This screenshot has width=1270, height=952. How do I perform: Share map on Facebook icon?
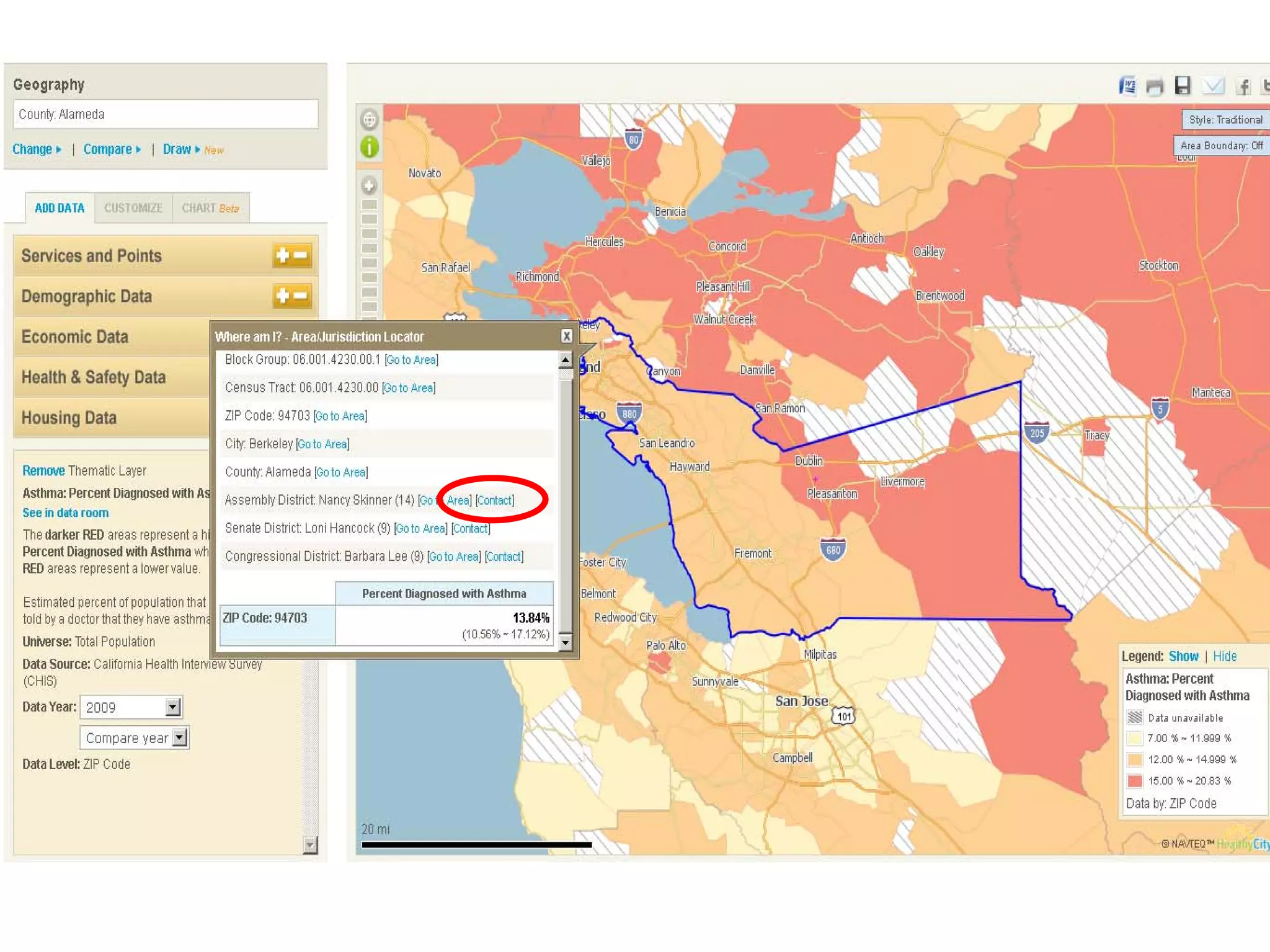(x=1243, y=86)
